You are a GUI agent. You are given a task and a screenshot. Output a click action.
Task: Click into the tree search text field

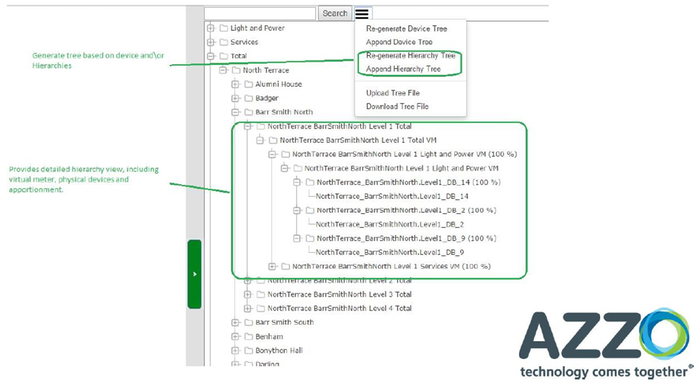point(260,13)
